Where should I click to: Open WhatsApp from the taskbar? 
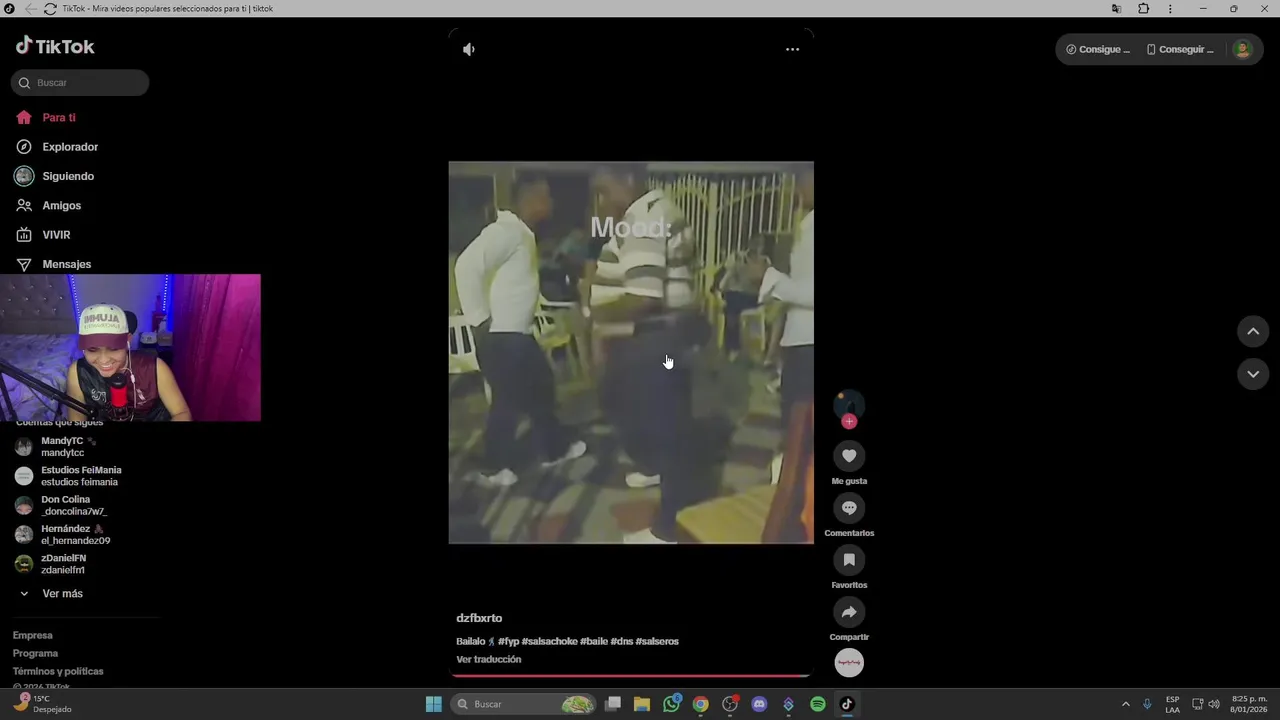[x=671, y=704]
